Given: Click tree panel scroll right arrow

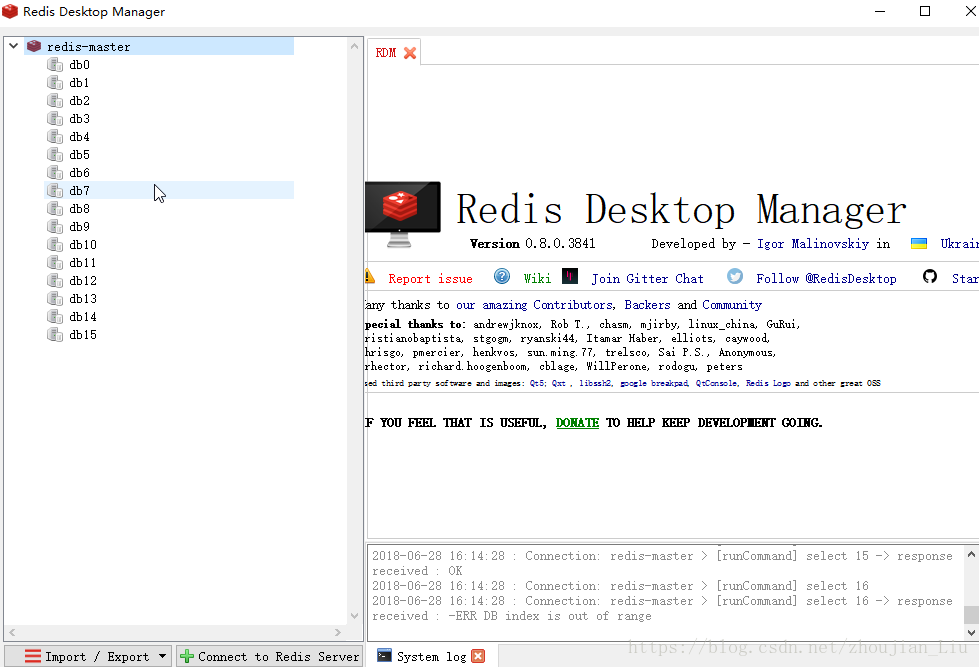Looking at the screenshot, I should [x=338, y=632].
